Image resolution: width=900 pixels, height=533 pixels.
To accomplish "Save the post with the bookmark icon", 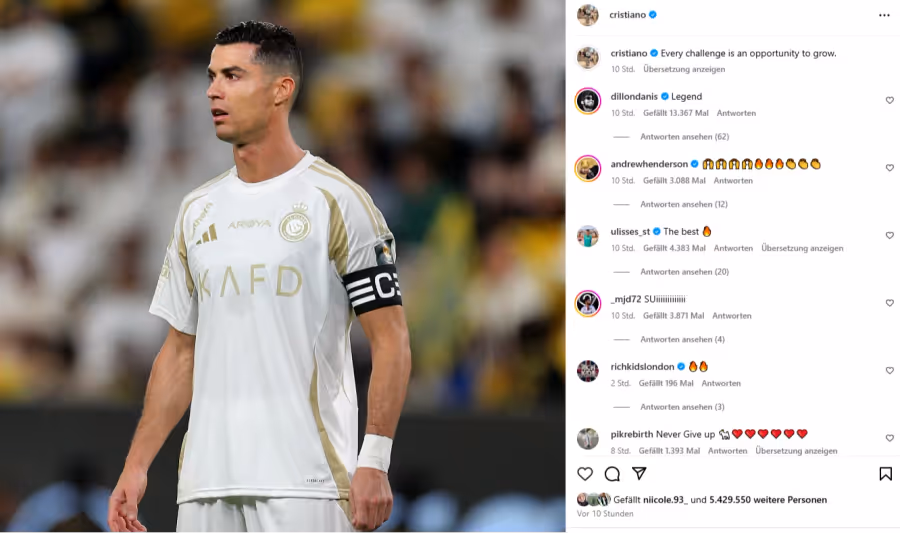I will coord(886,473).
